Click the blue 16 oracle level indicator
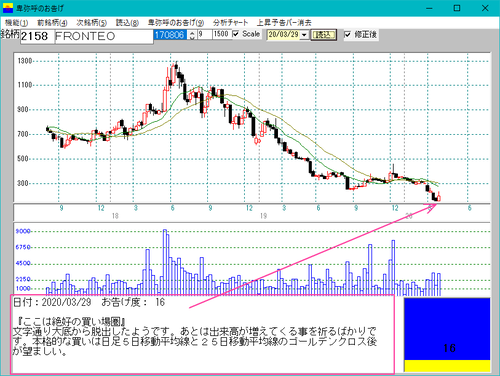Image resolution: width=500 pixels, height=376 pixels. (x=447, y=329)
